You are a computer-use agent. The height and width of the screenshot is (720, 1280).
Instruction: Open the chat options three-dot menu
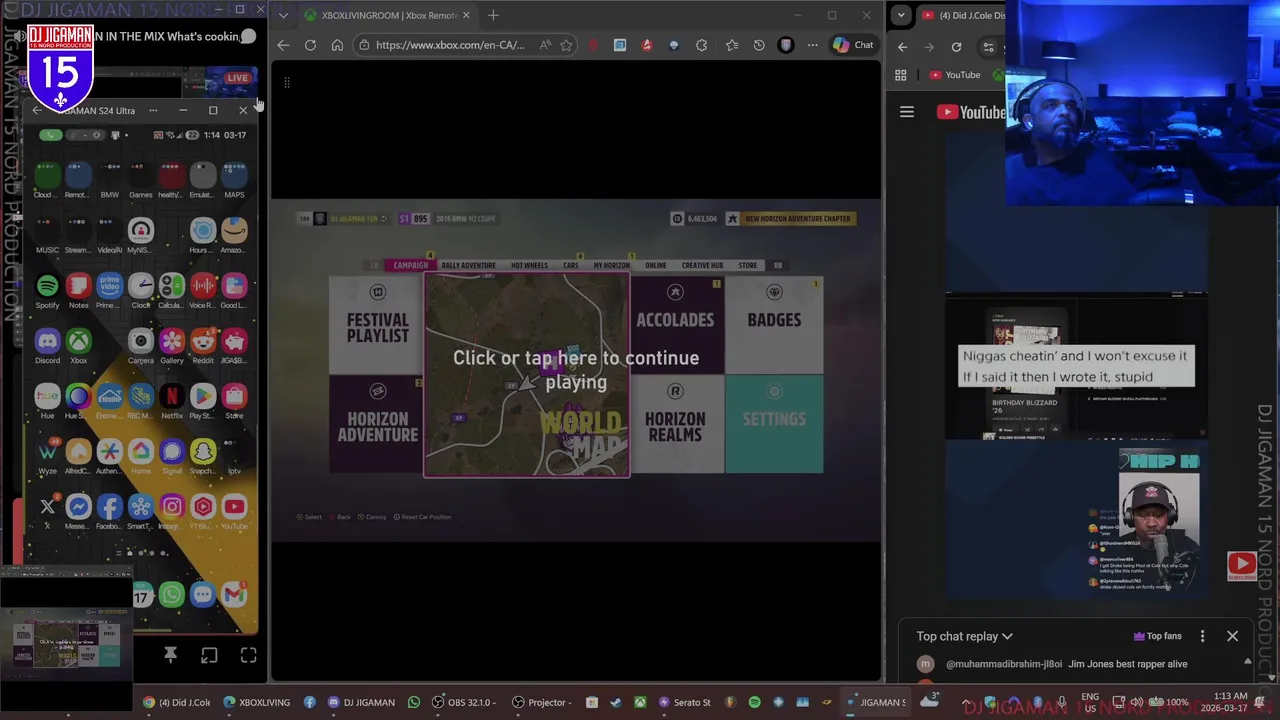[1202, 636]
